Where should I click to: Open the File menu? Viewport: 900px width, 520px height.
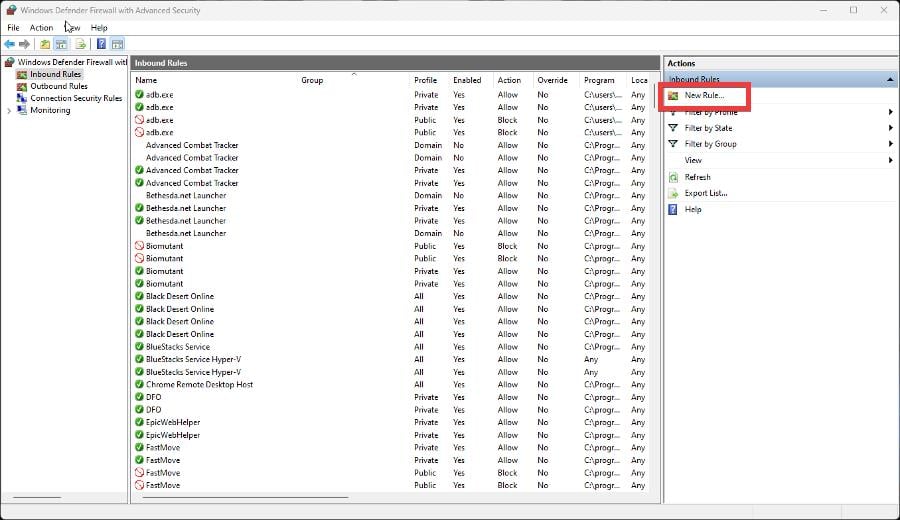point(13,28)
